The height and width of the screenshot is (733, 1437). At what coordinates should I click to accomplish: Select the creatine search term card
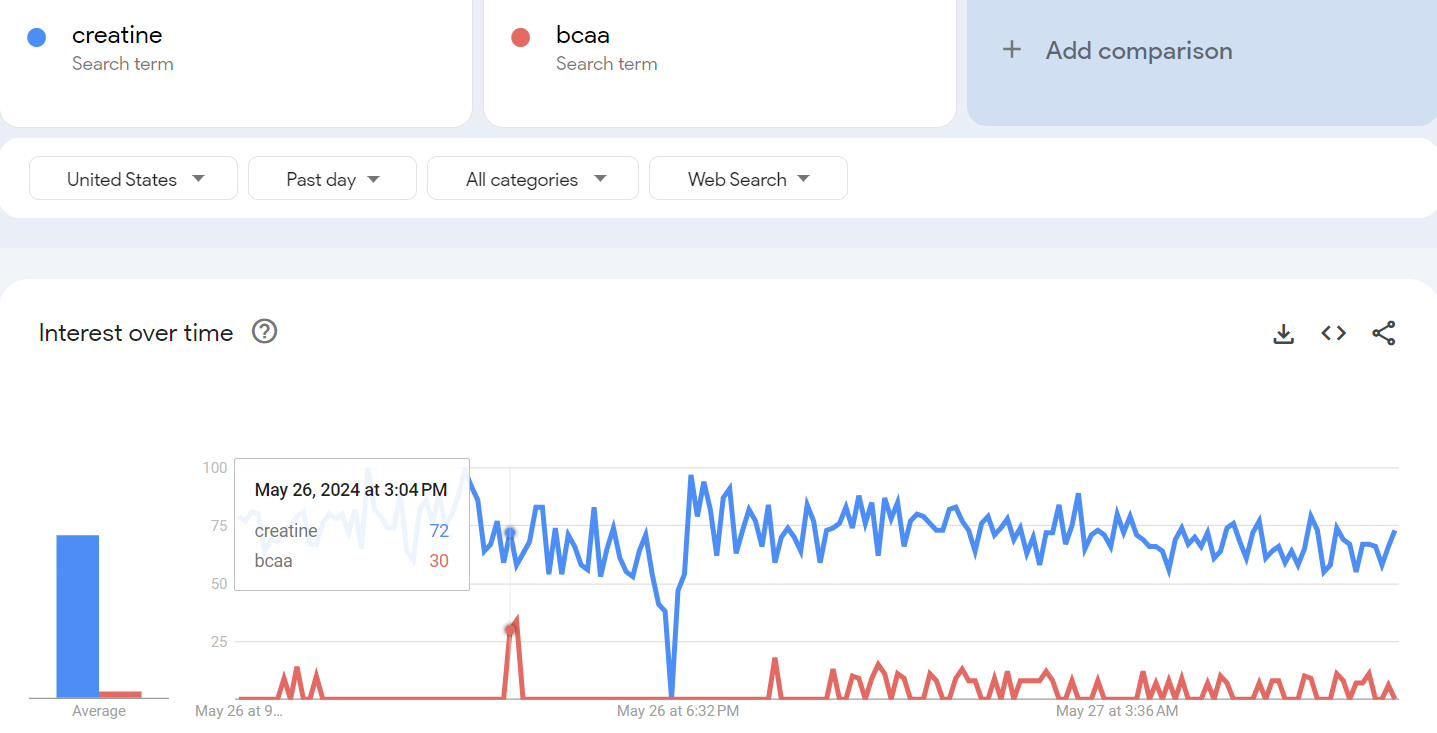236,63
